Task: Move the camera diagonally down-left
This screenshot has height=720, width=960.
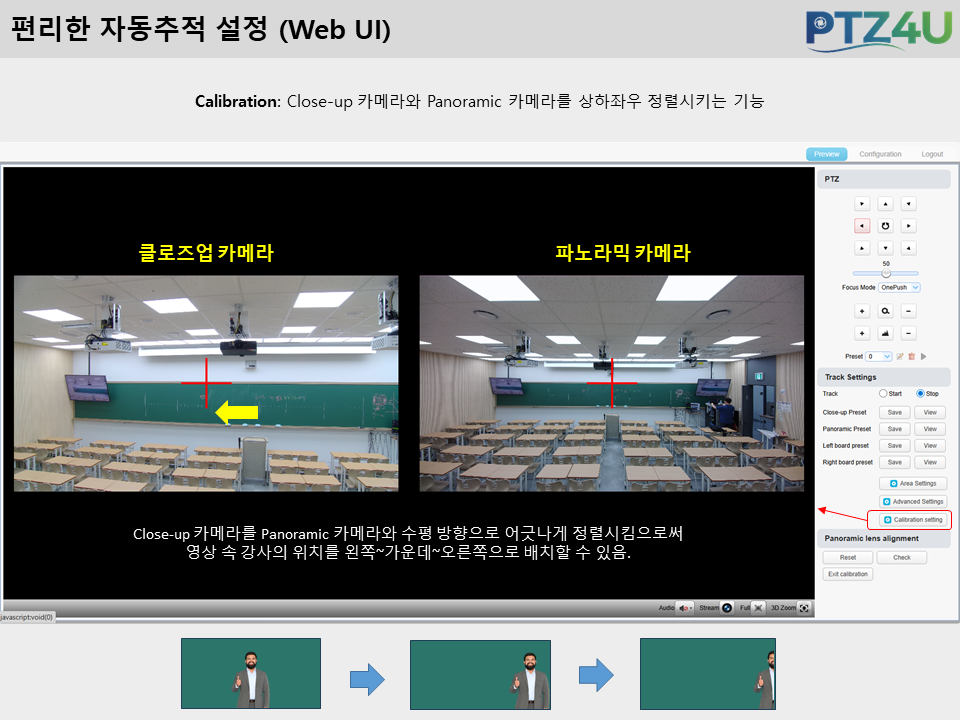Action: (x=862, y=248)
